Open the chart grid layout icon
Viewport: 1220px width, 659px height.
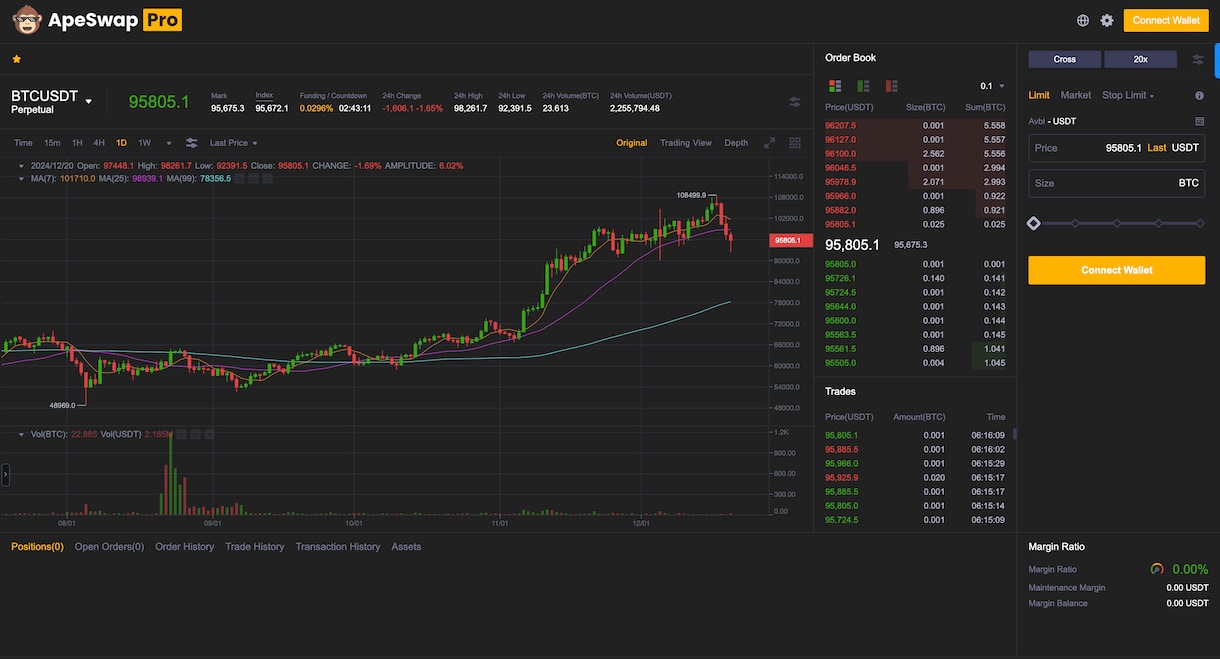(795, 143)
